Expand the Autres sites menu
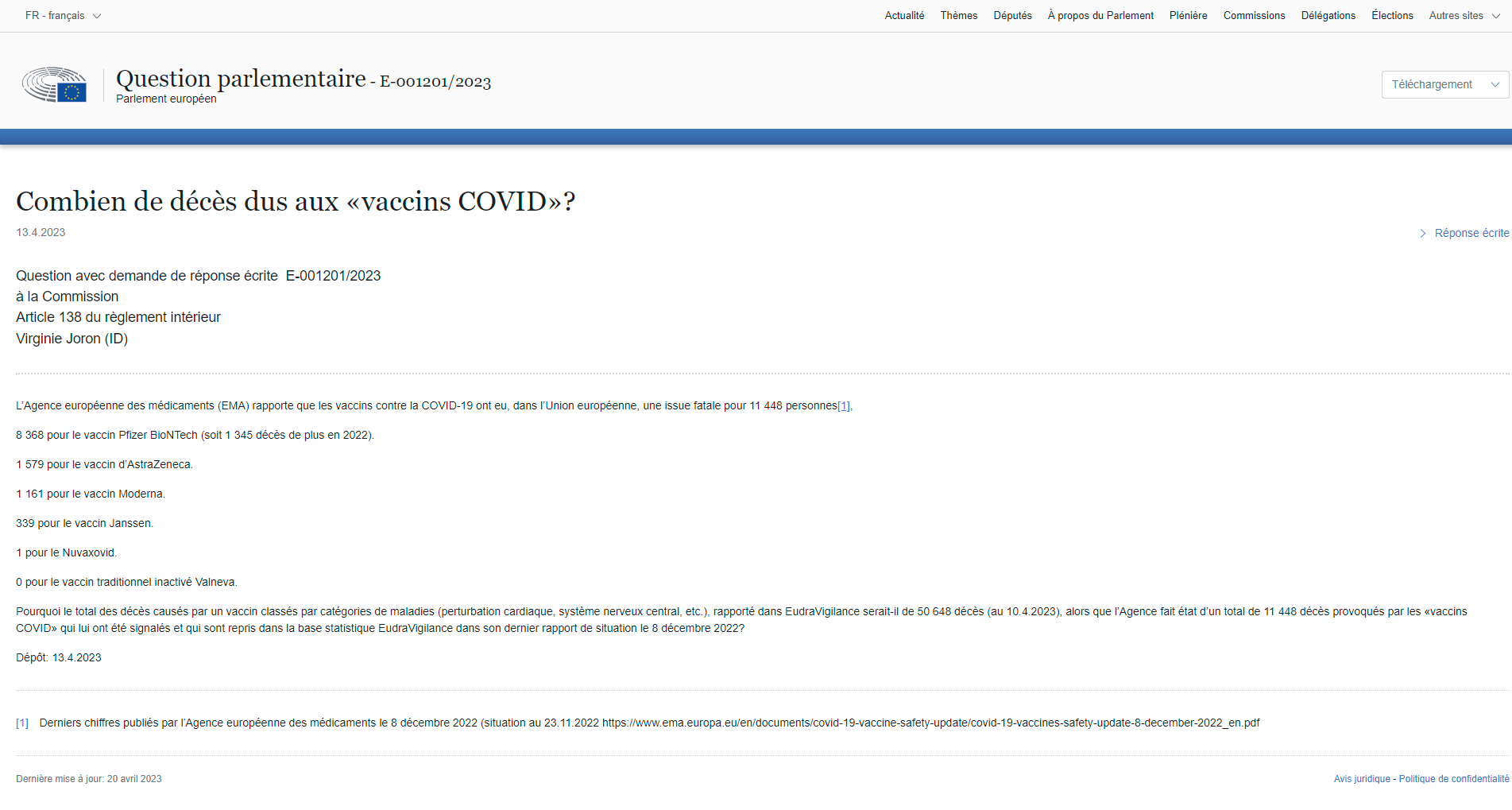The image size is (1512, 810). [x=1463, y=16]
